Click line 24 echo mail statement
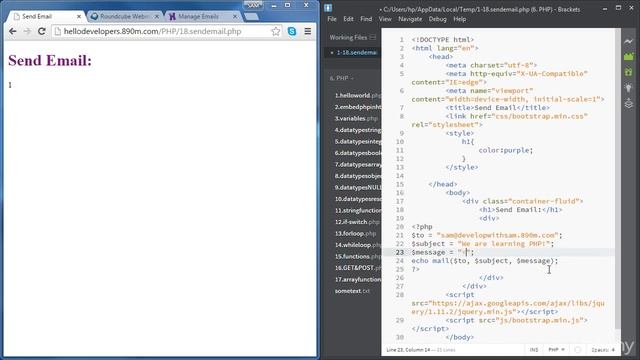 pyautogui.click(x=484, y=261)
